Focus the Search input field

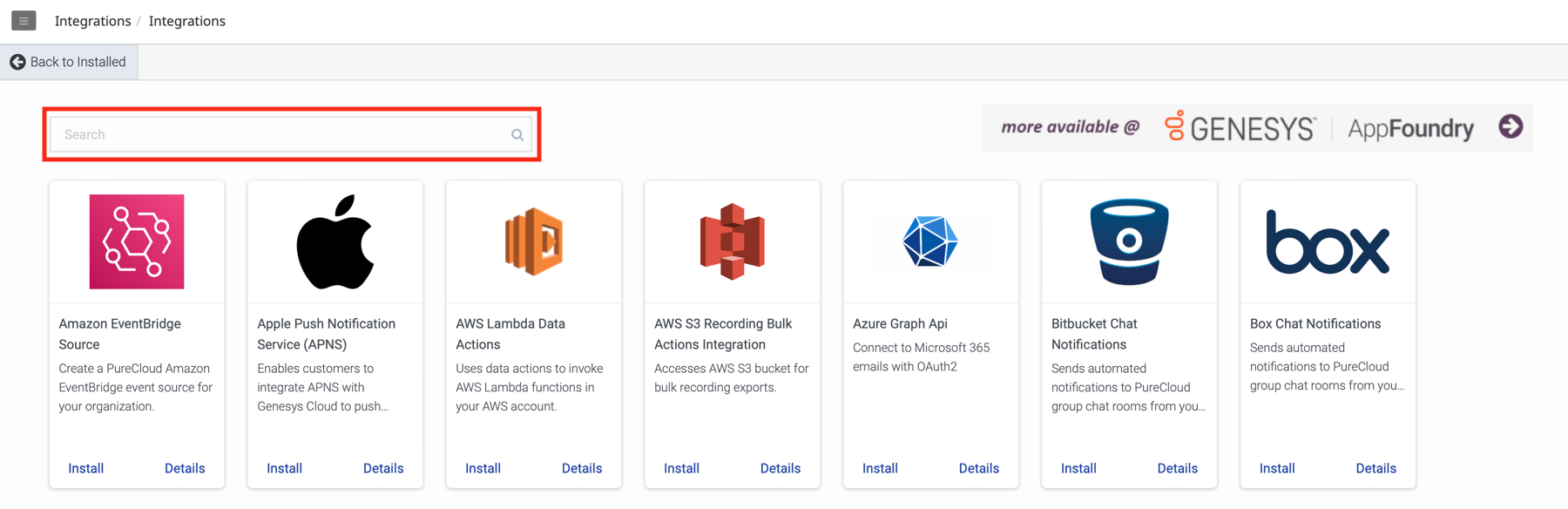click(291, 134)
